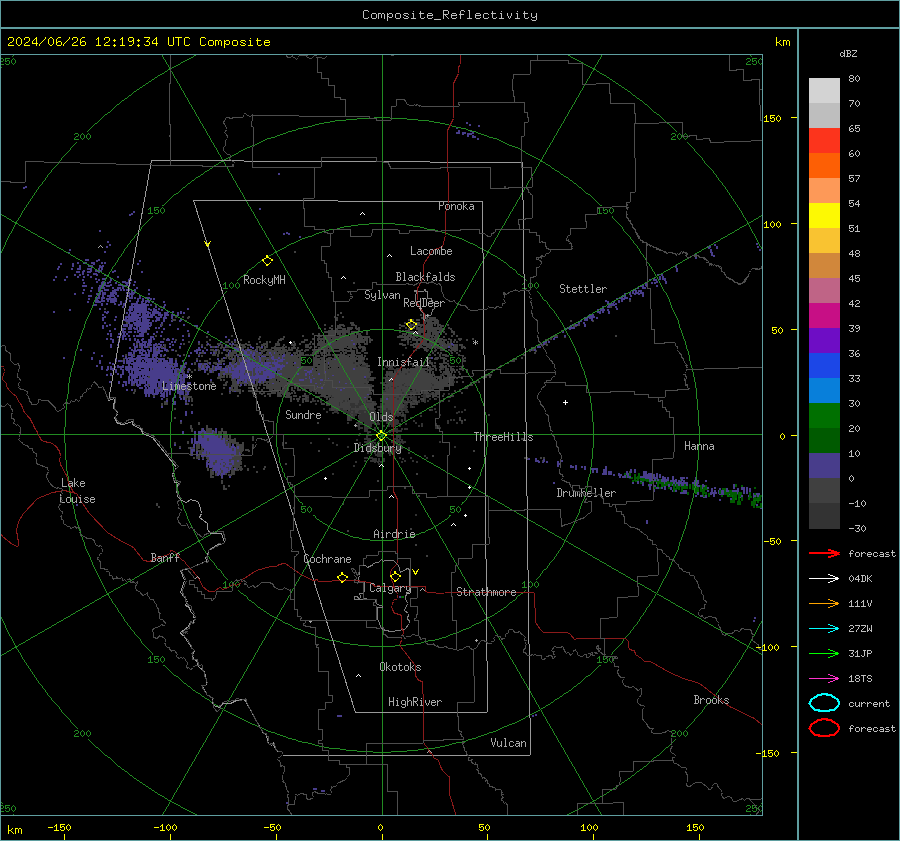
Task: Click the Strathmore label
Action: coord(486,592)
